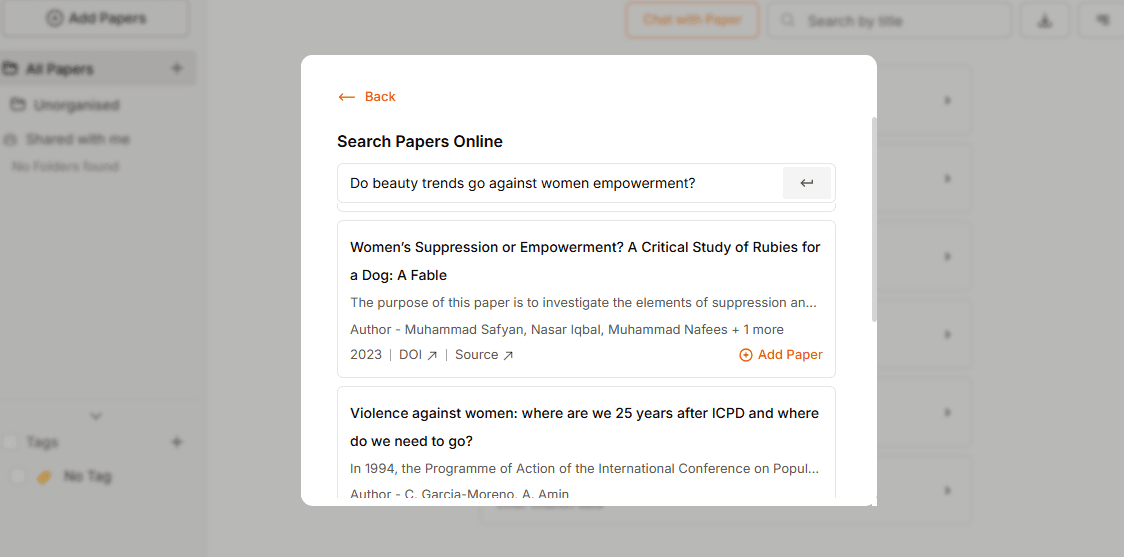Screen dimensions: 1124x557
Task: Open the Violence against women paper title
Action: [x=584, y=427]
